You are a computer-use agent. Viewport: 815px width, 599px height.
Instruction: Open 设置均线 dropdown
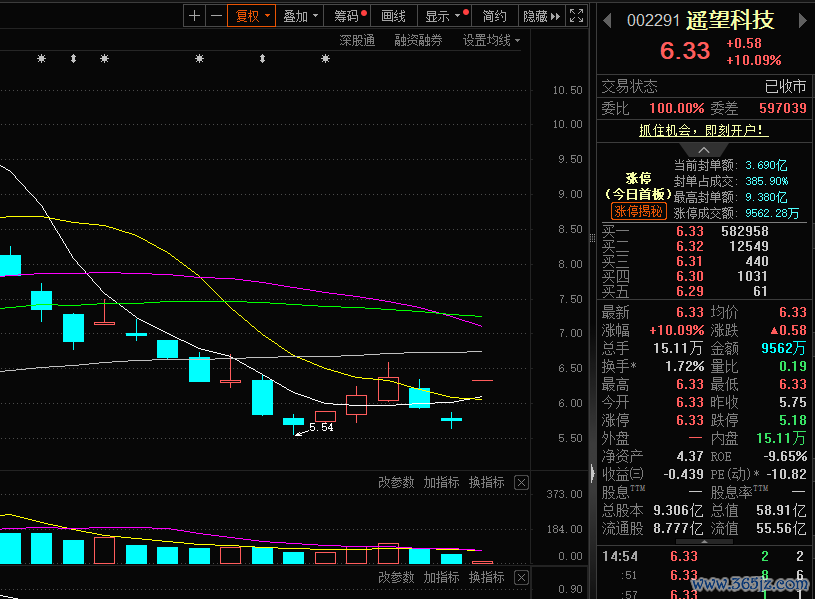pyautogui.click(x=491, y=40)
